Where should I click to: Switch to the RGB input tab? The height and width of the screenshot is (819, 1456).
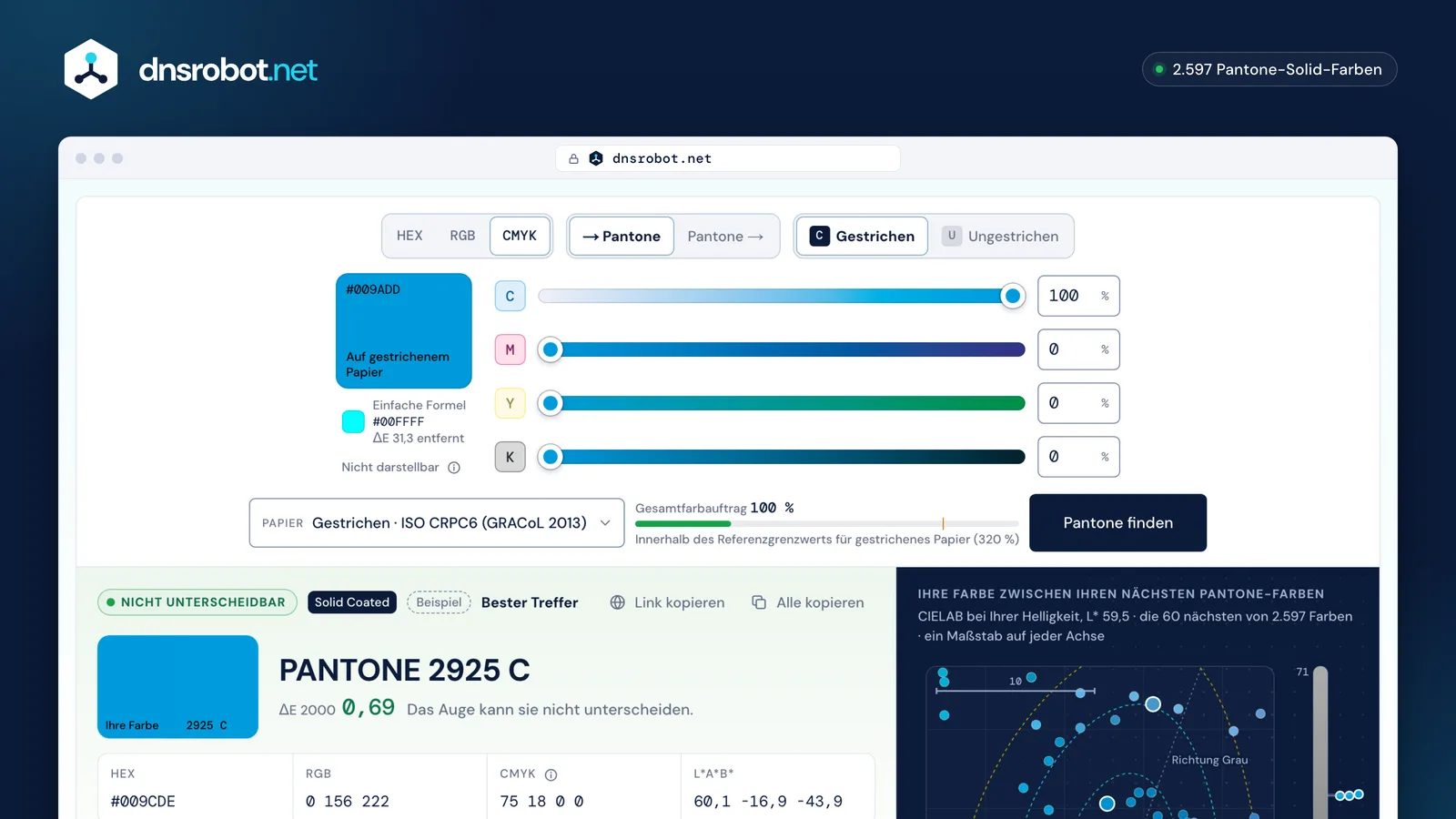462,236
